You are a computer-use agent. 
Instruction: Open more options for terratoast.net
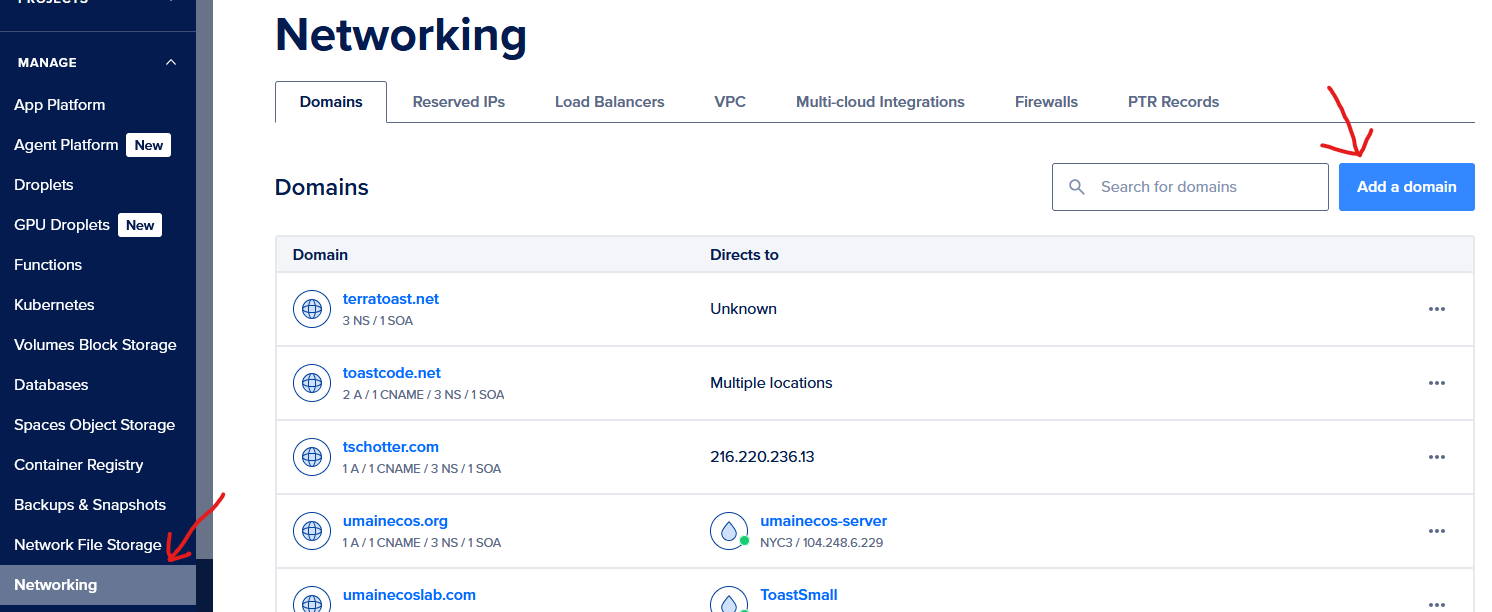pyautogui.click(x=1437, y=309)
